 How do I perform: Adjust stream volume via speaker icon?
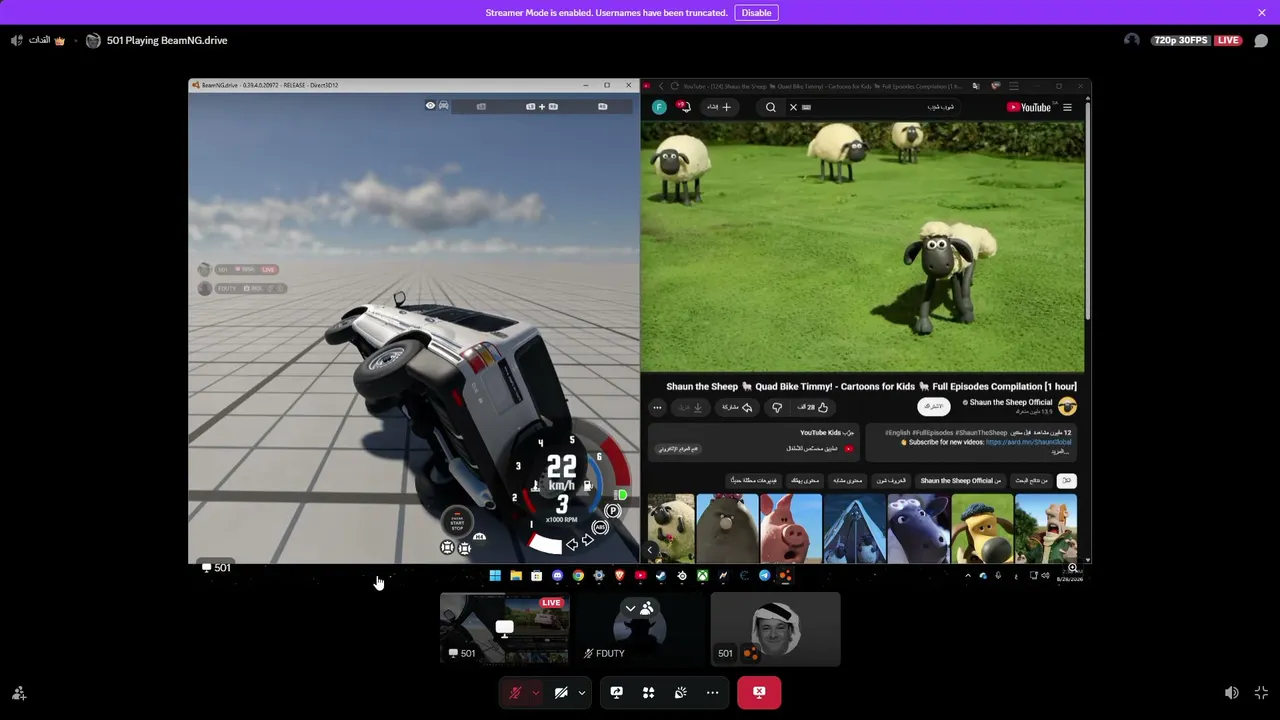pos(1232,693)
